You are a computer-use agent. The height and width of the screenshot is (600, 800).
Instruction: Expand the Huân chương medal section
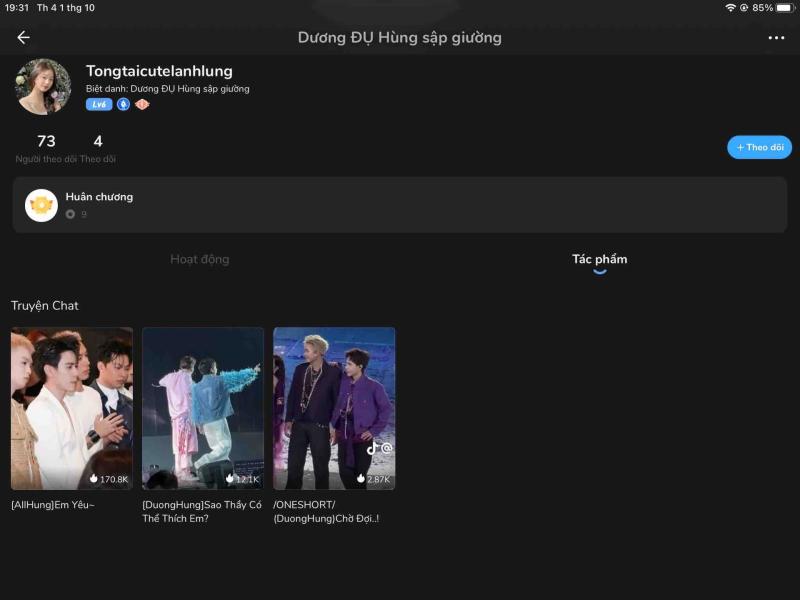tap(400, 204)
